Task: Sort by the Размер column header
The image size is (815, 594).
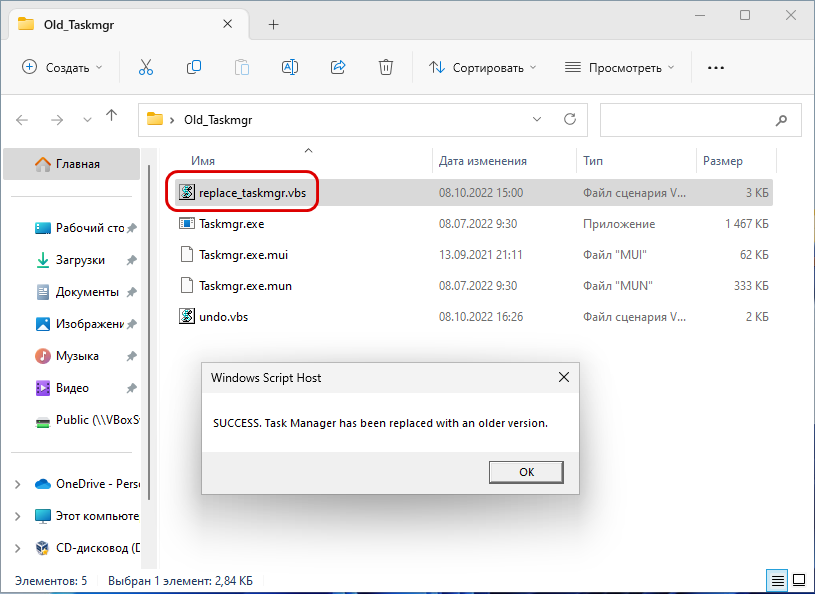Action: tap(722, 161)
